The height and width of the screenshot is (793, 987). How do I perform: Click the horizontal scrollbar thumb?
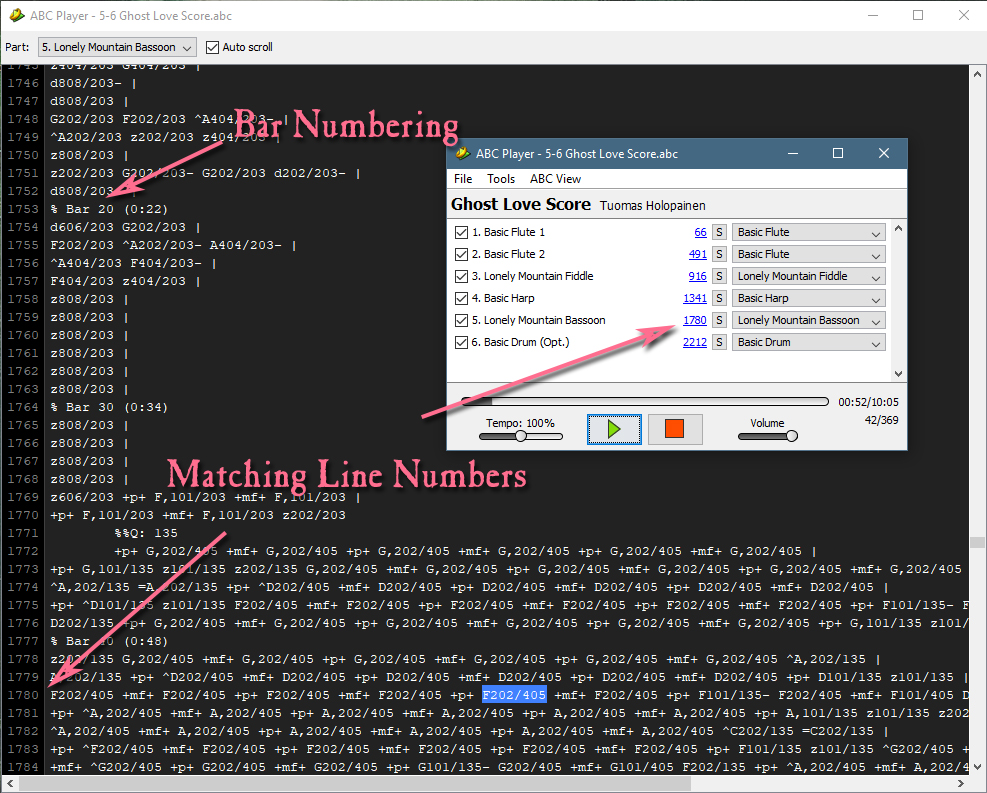pos(356,784)
